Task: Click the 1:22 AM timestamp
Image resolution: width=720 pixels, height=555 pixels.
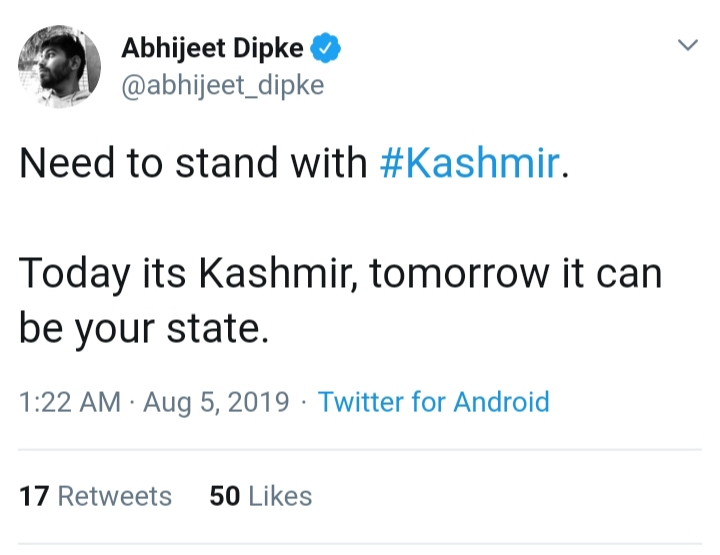Action: [70, 402]
